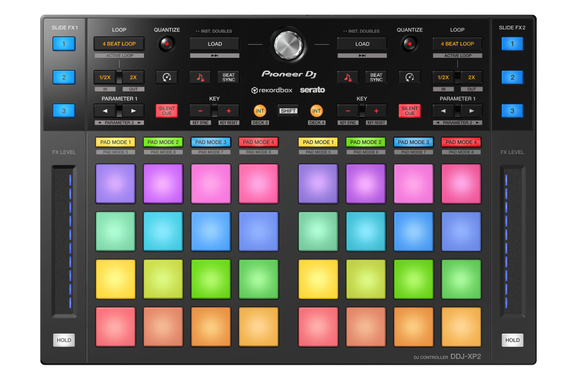Hit the yellow pad on left deck
This screenshot has height=380, width=576.
[x=115, y=279]
